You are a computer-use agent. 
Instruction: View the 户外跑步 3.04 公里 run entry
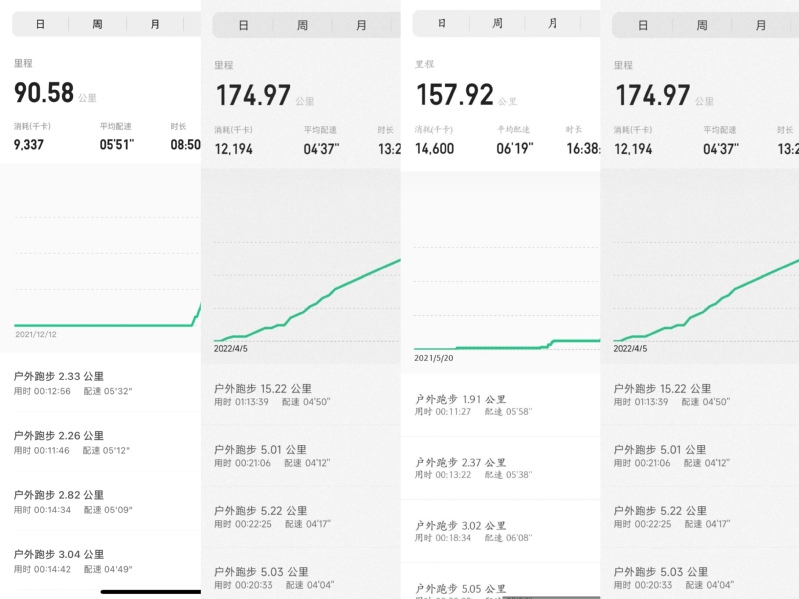pyautogui.click(x=100, y=561)
